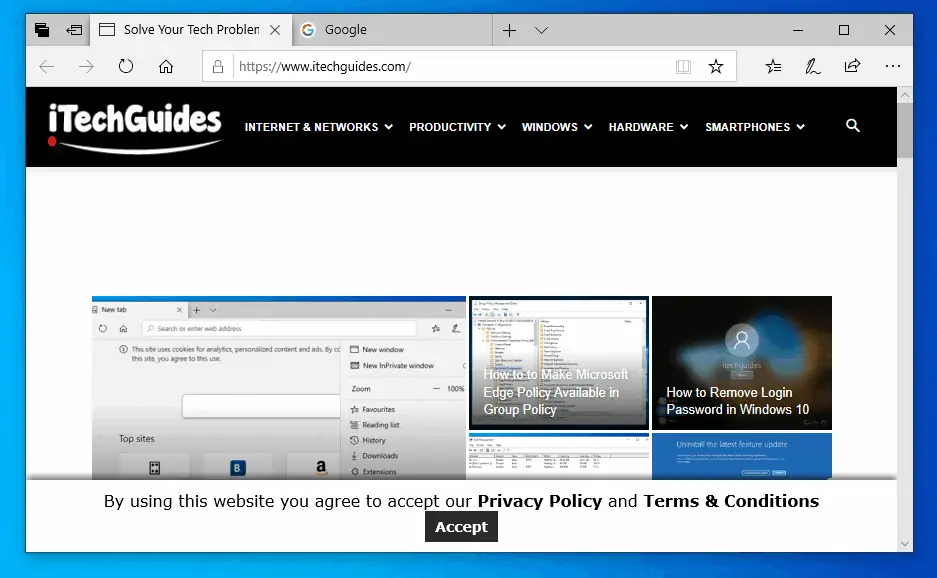Close the Solve Your Tech Problems tab

click(x=275, y=30)
